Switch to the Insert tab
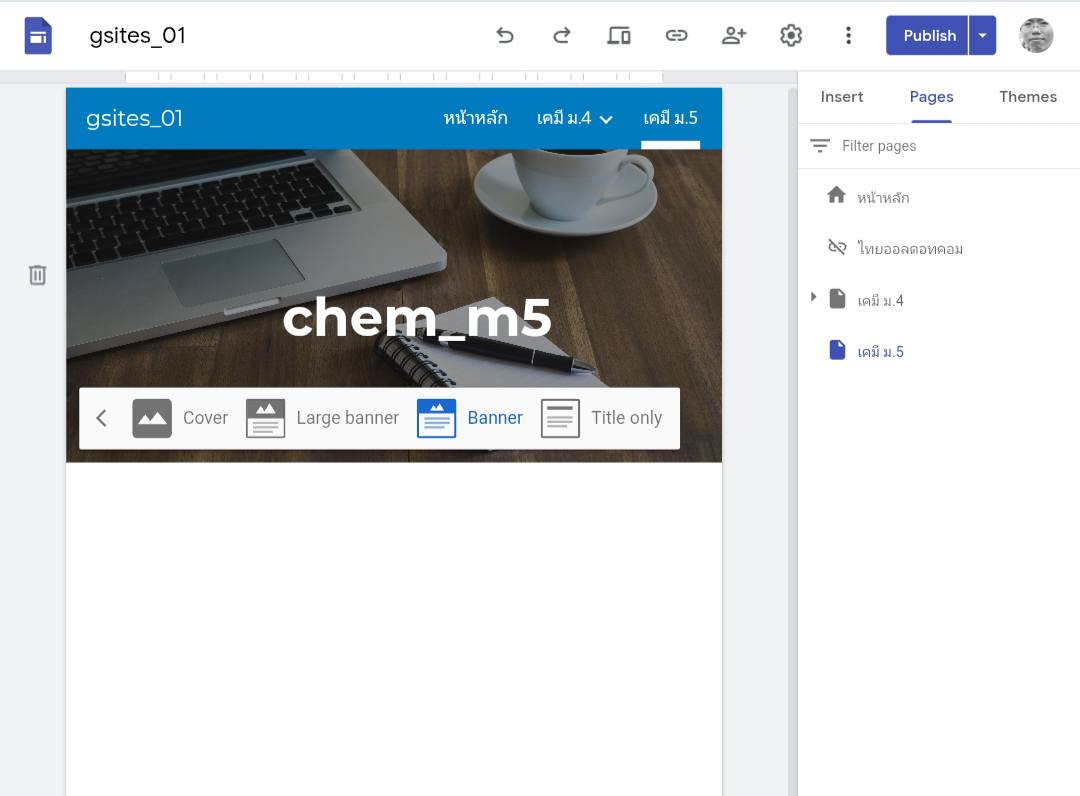This screenshot has height=796, width=1080. point(841,97)
